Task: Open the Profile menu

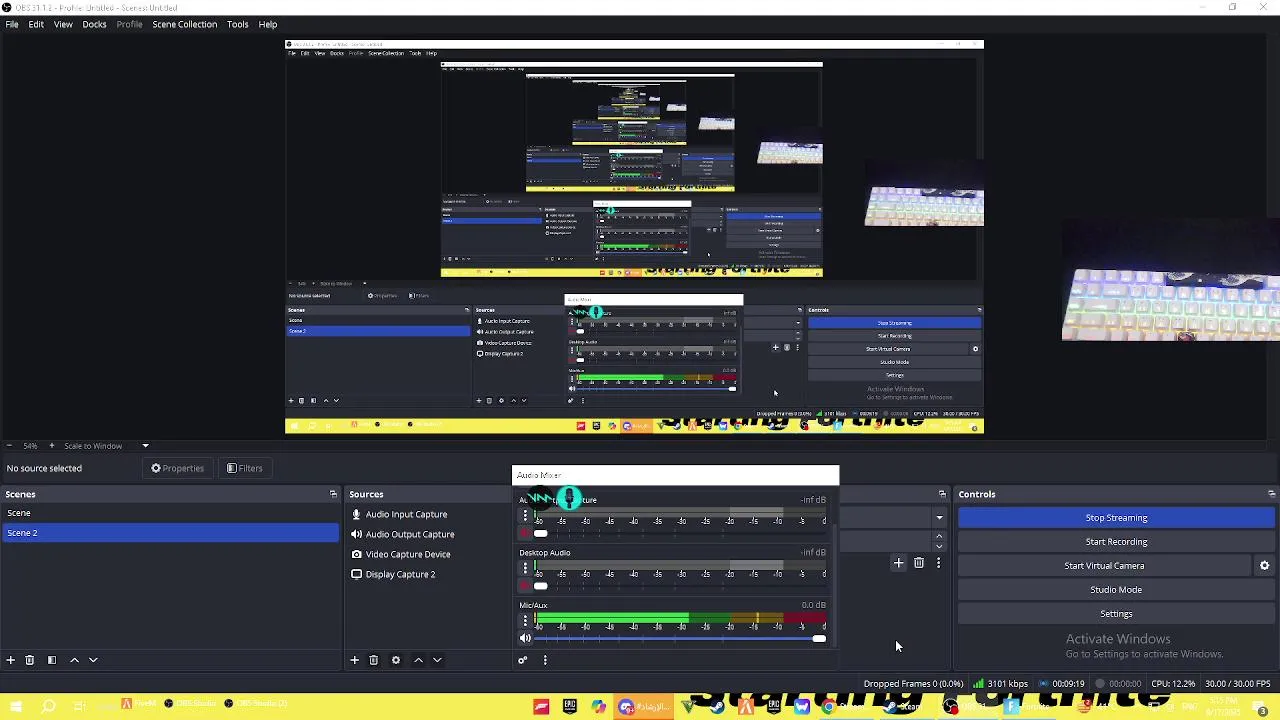Action: point(129,24)
